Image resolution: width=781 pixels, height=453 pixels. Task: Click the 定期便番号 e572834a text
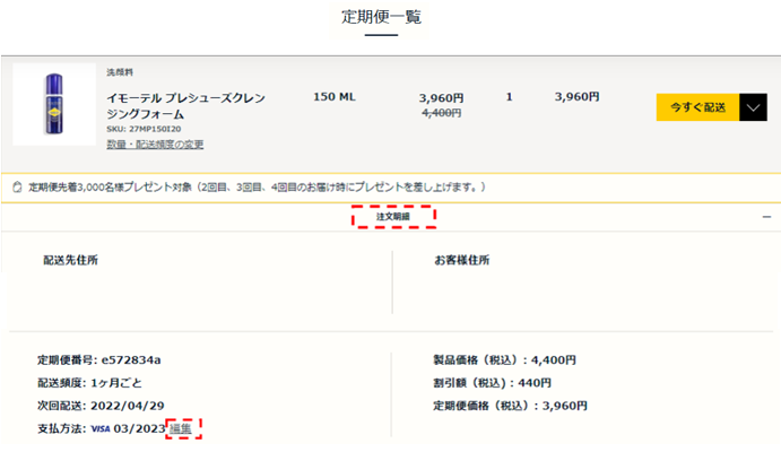(99, 360)
